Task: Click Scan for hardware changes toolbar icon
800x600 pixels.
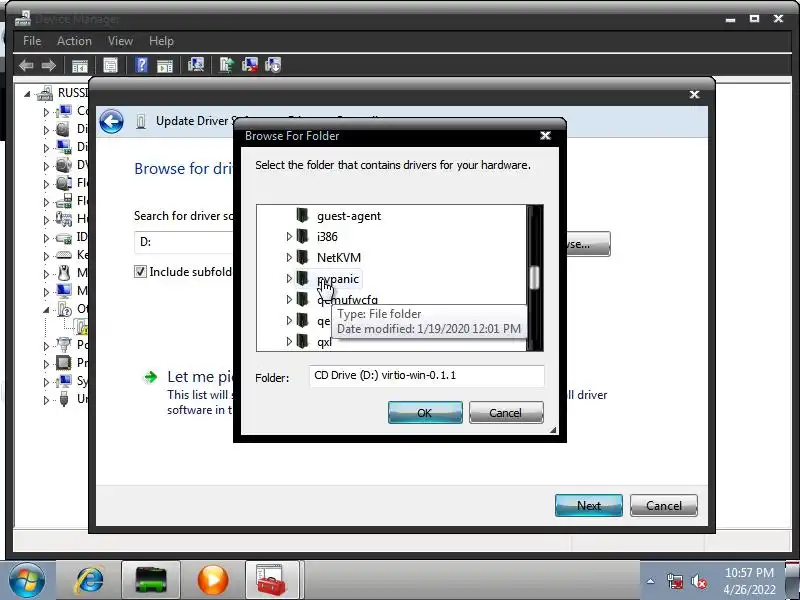Action: (196, 65)
